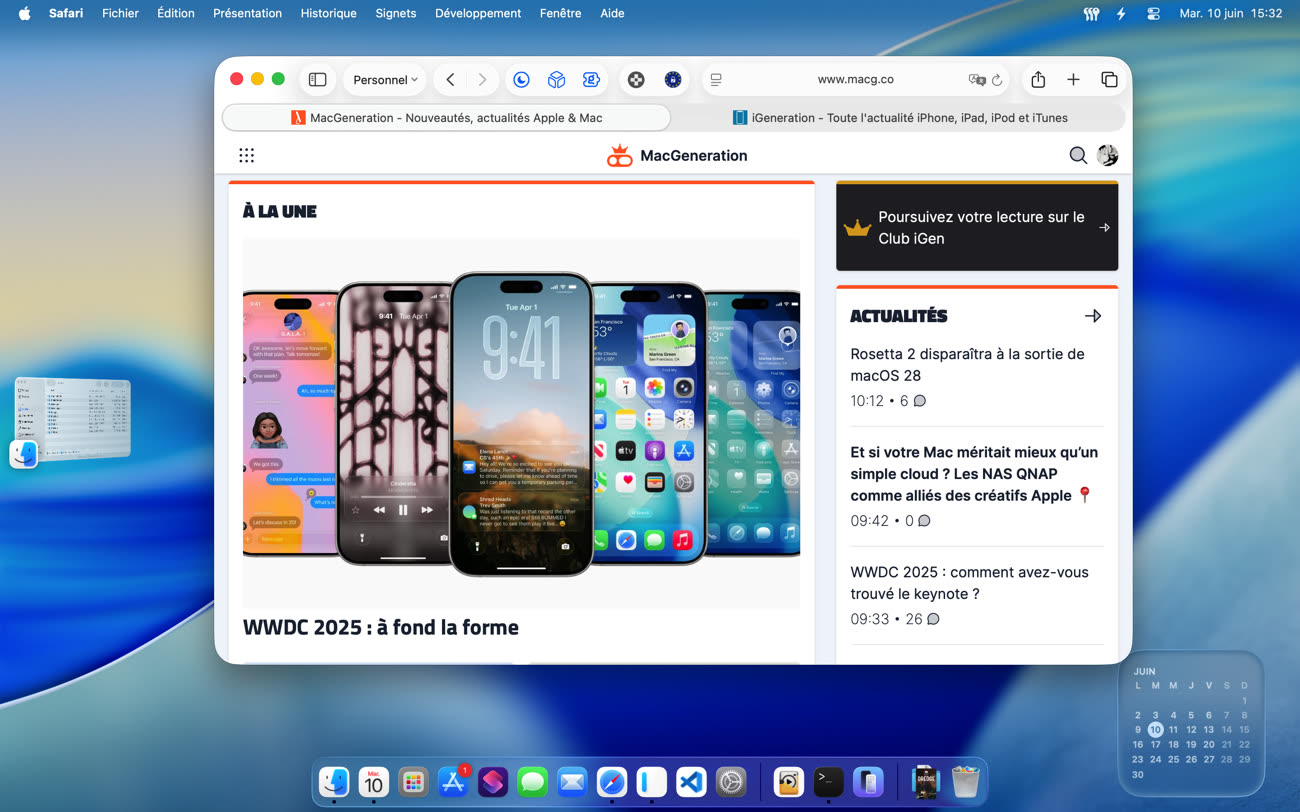The width and height of the screenshot is (1300, 812).
Task: Open Control Center in menu bar
Action: [1153, 13]
